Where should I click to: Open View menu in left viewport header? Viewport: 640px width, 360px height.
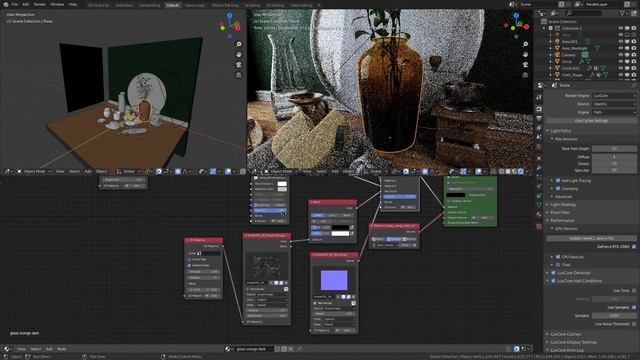60,171
